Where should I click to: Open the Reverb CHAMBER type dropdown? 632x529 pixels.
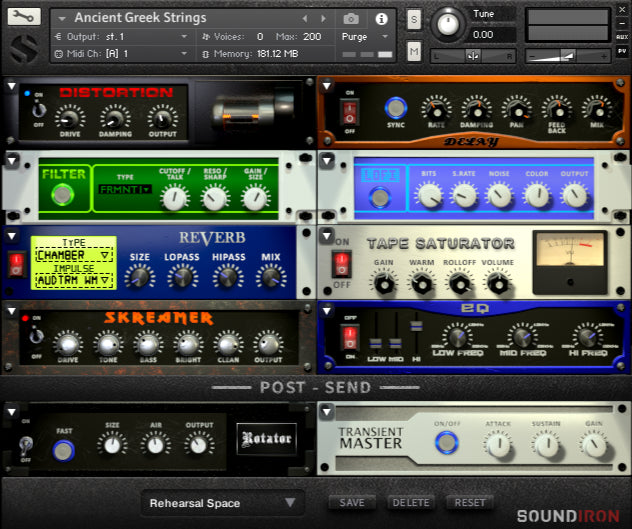click(74, 255)
